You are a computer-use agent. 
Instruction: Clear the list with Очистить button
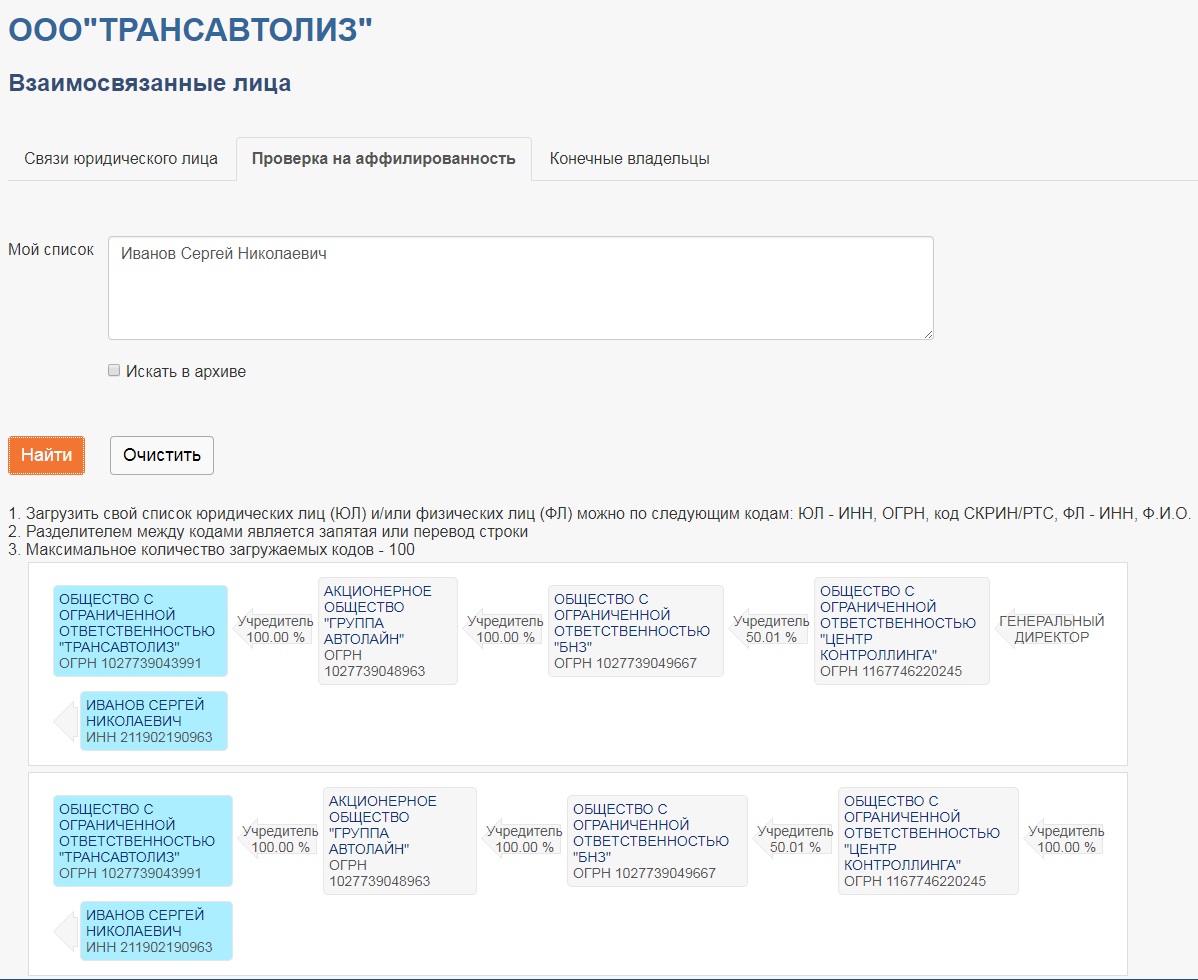pos(162,455)
